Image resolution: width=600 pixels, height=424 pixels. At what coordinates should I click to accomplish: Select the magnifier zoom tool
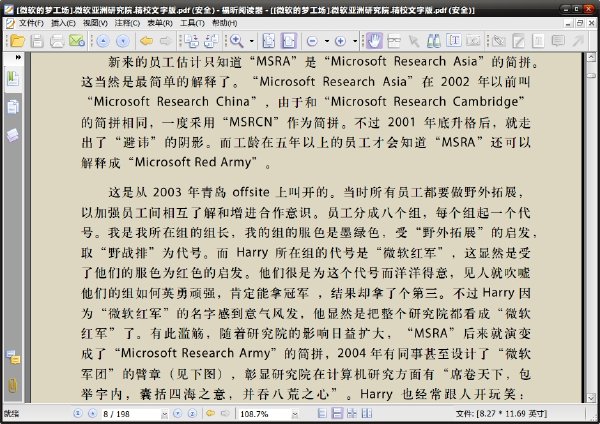(236, 41)
